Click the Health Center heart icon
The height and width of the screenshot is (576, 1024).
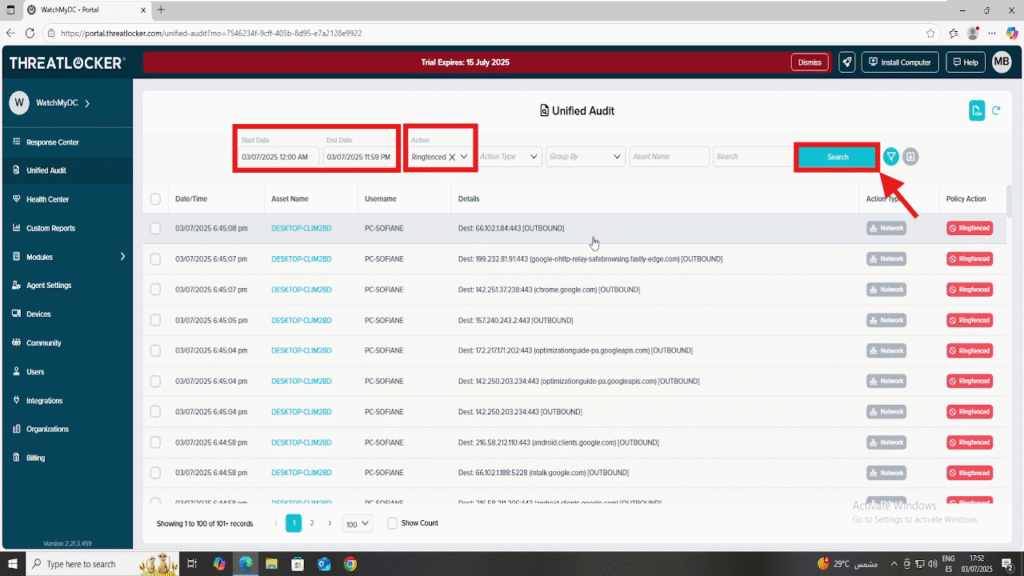[x=16, y=199]
